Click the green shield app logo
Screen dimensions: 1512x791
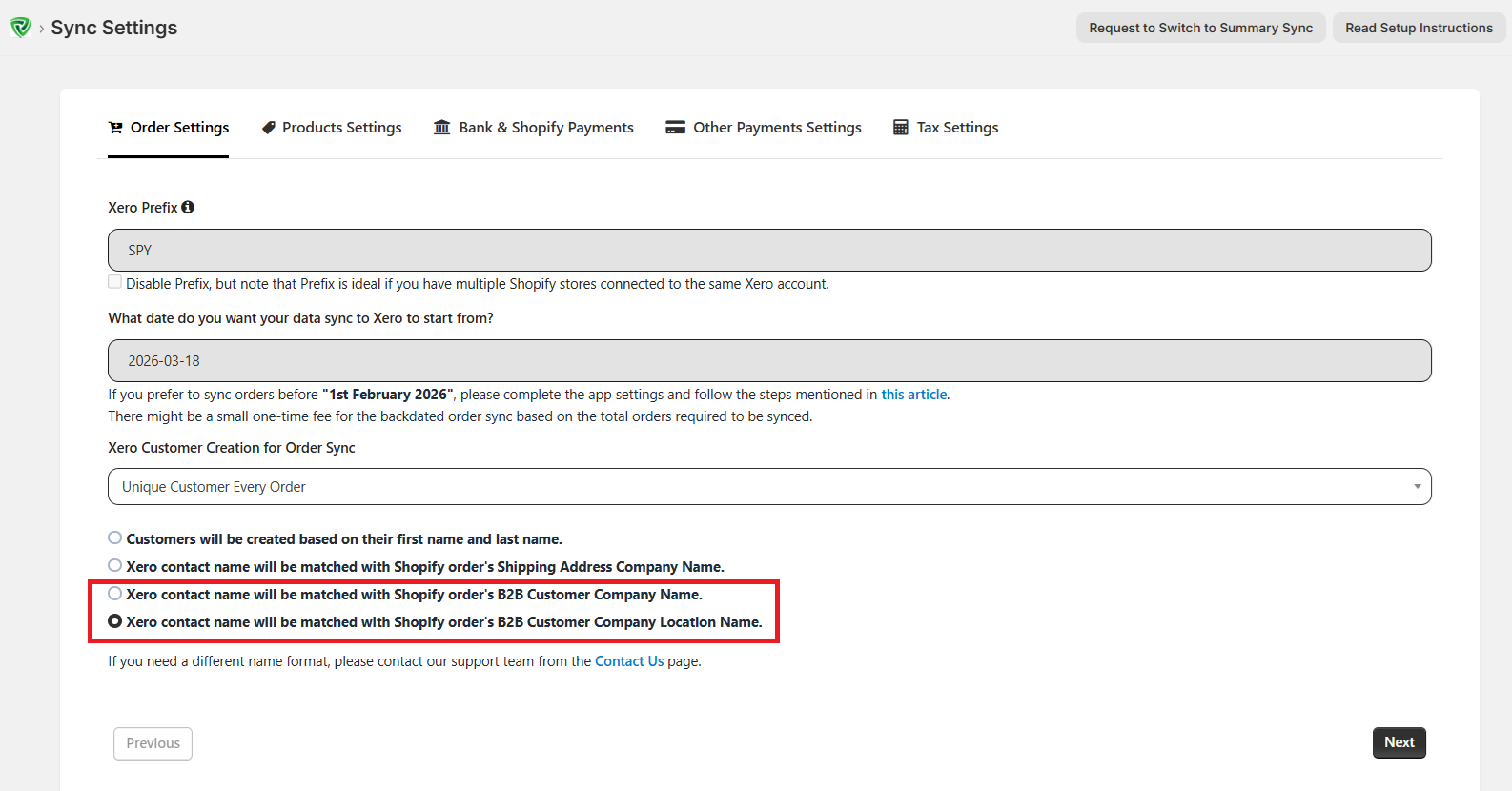pyautogui.click(x=21, y=28)
